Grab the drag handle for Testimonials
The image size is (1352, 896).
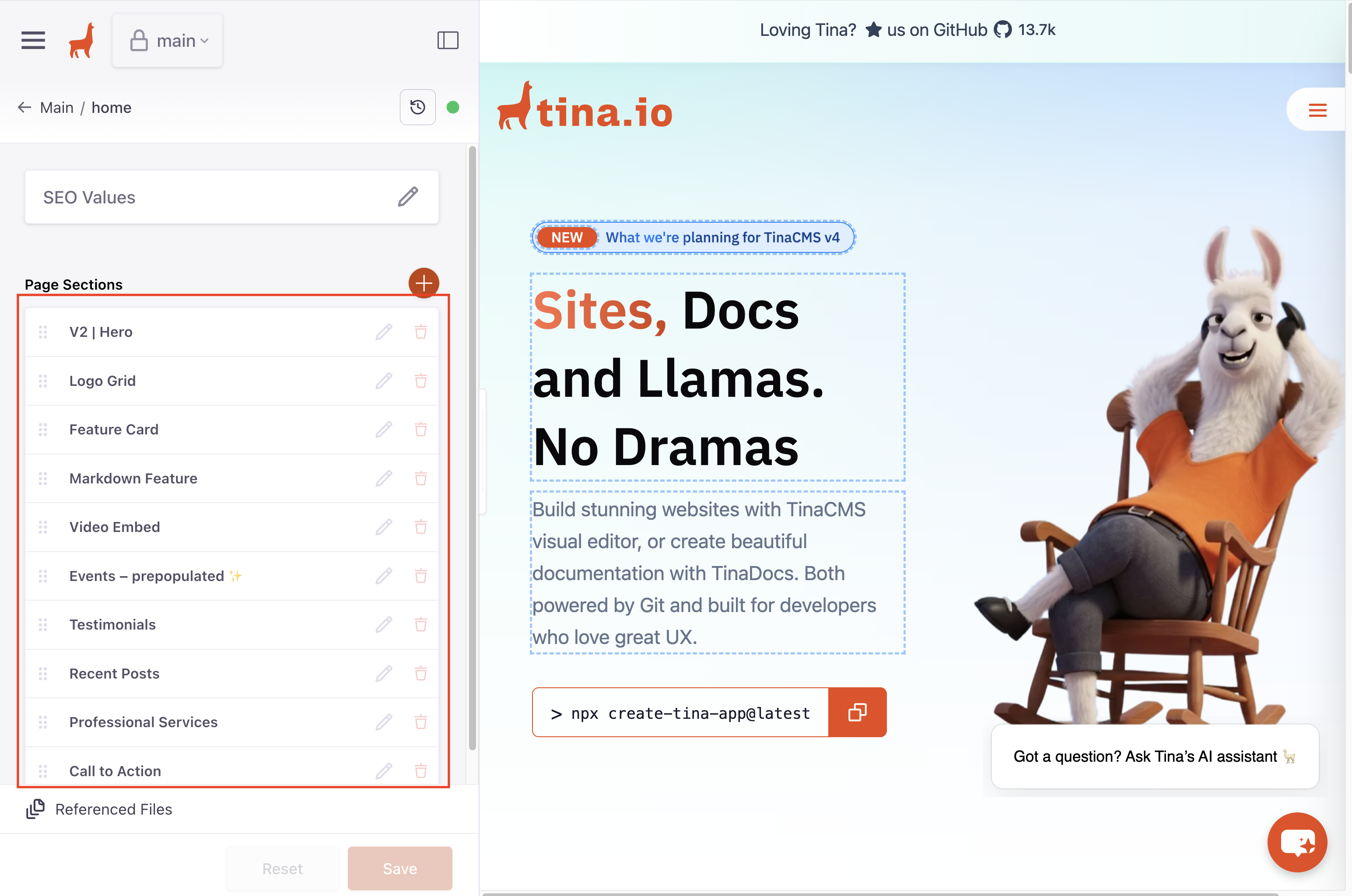coord(43,625)
